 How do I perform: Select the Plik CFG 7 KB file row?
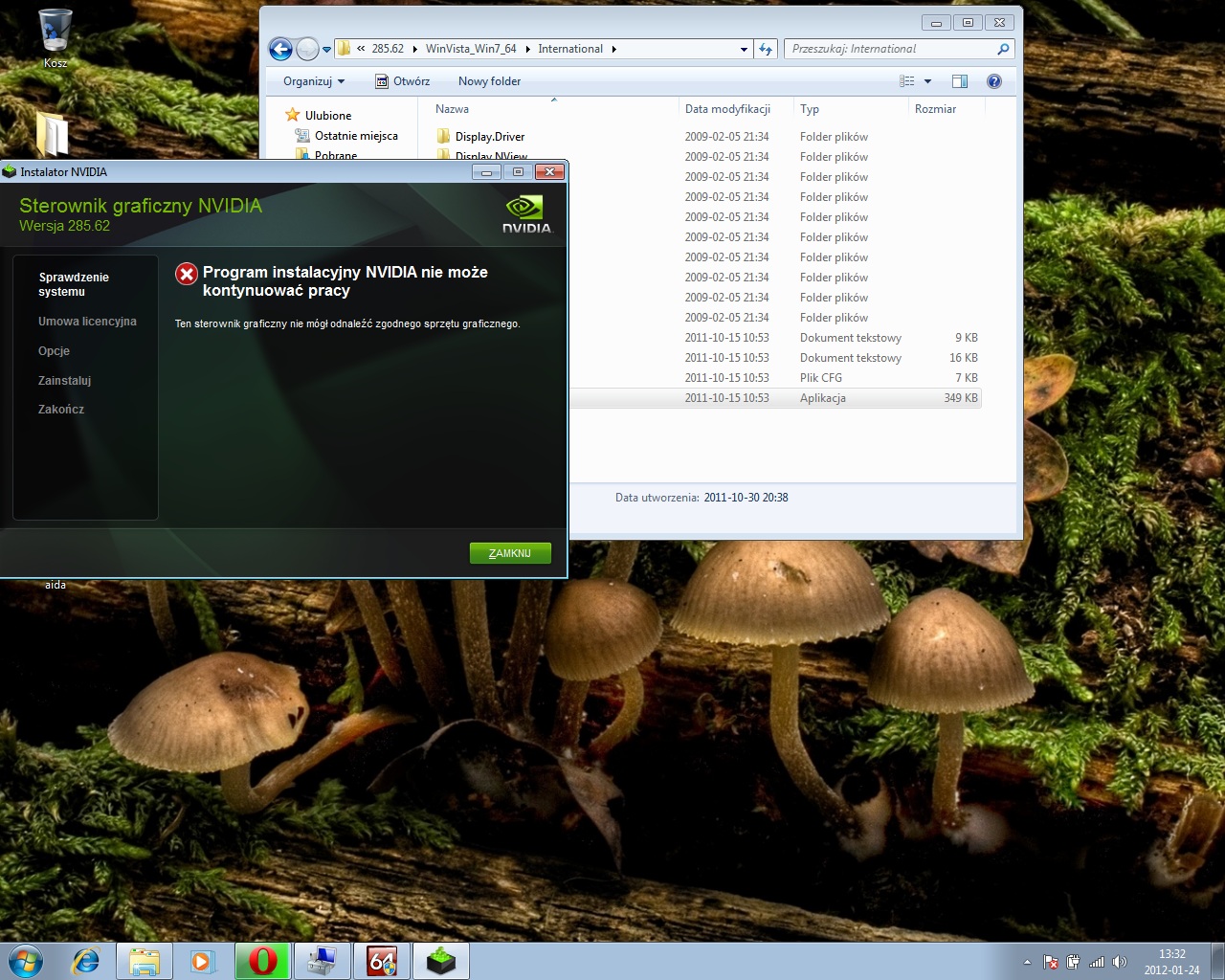click(x=776, y=378)
